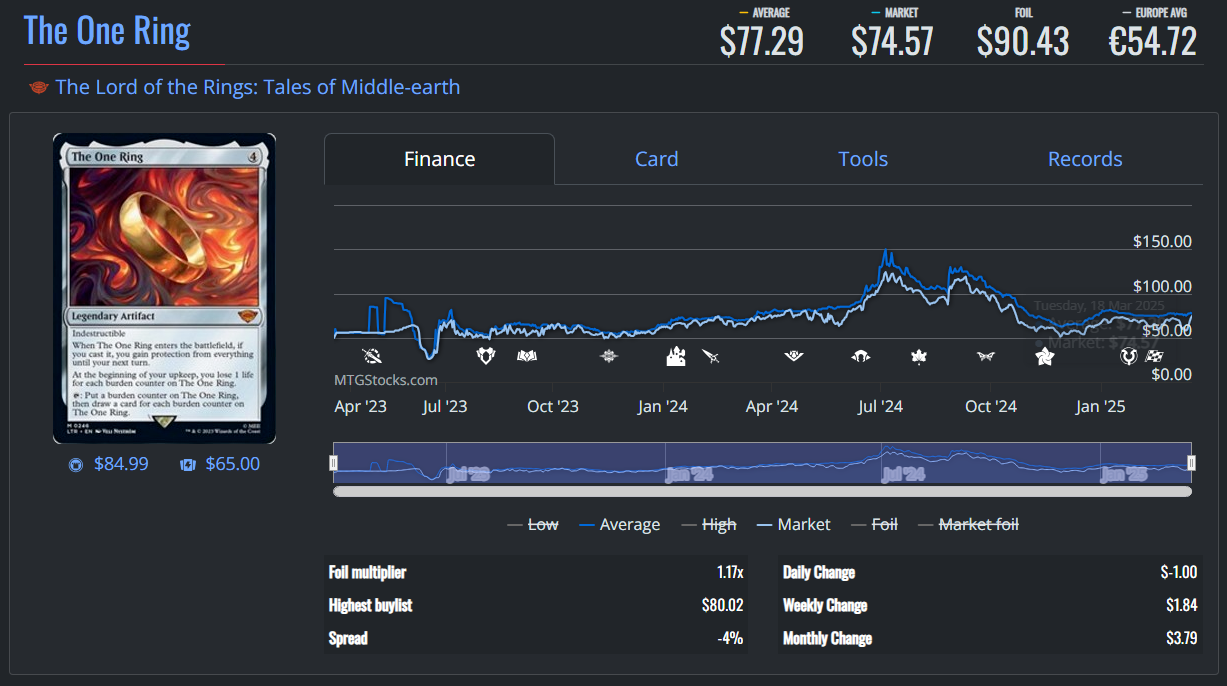Click the shield-shaped set icon after Jul '23

pyautogui.click(x=486, y=355)
